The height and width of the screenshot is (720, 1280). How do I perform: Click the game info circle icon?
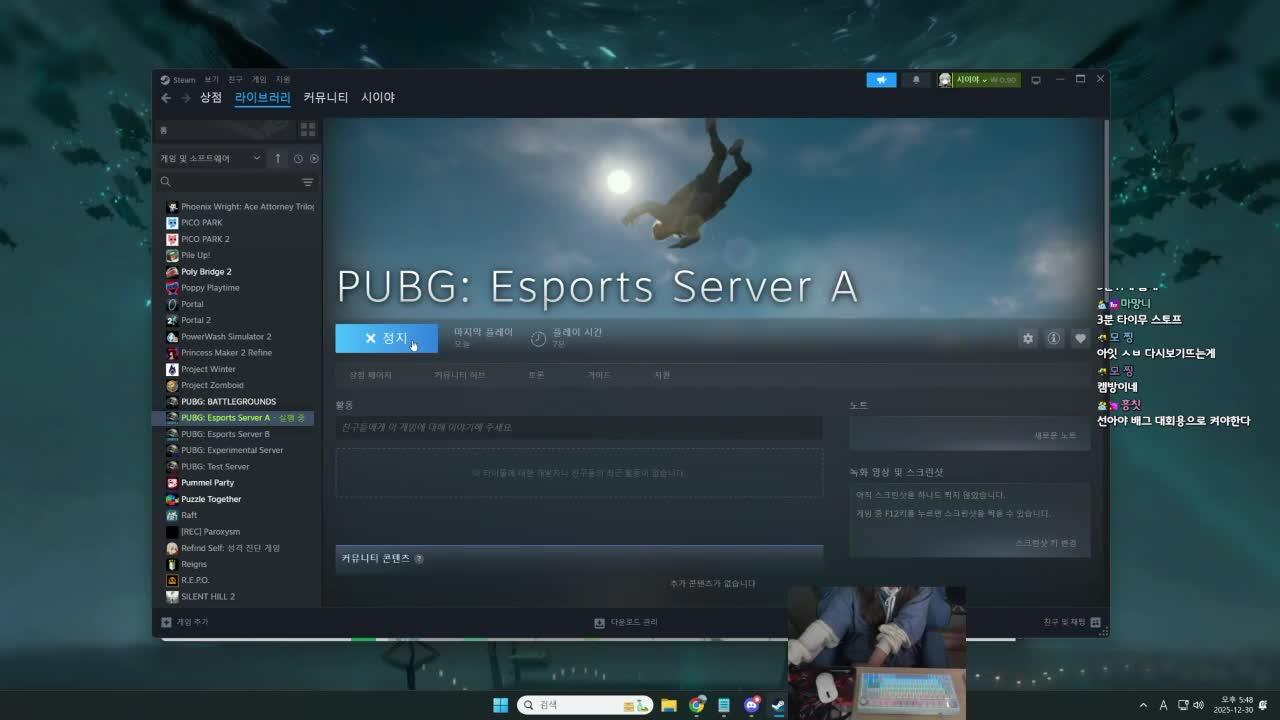click(x=1052, y=338)
